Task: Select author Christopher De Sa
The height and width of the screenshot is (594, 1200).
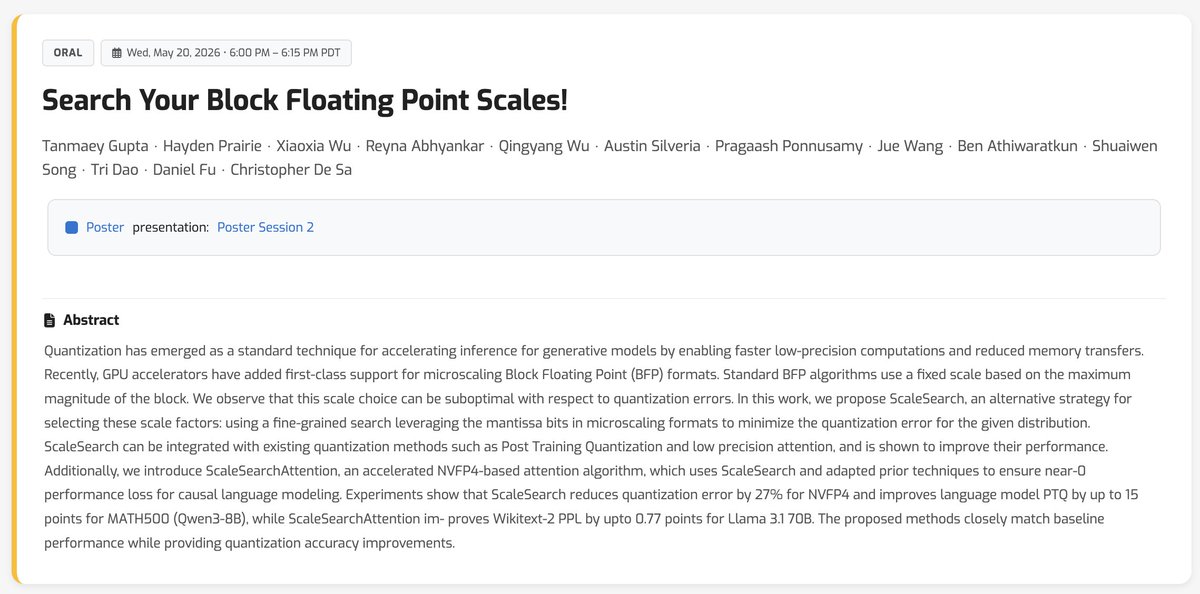Action: (x=291, y=170)
